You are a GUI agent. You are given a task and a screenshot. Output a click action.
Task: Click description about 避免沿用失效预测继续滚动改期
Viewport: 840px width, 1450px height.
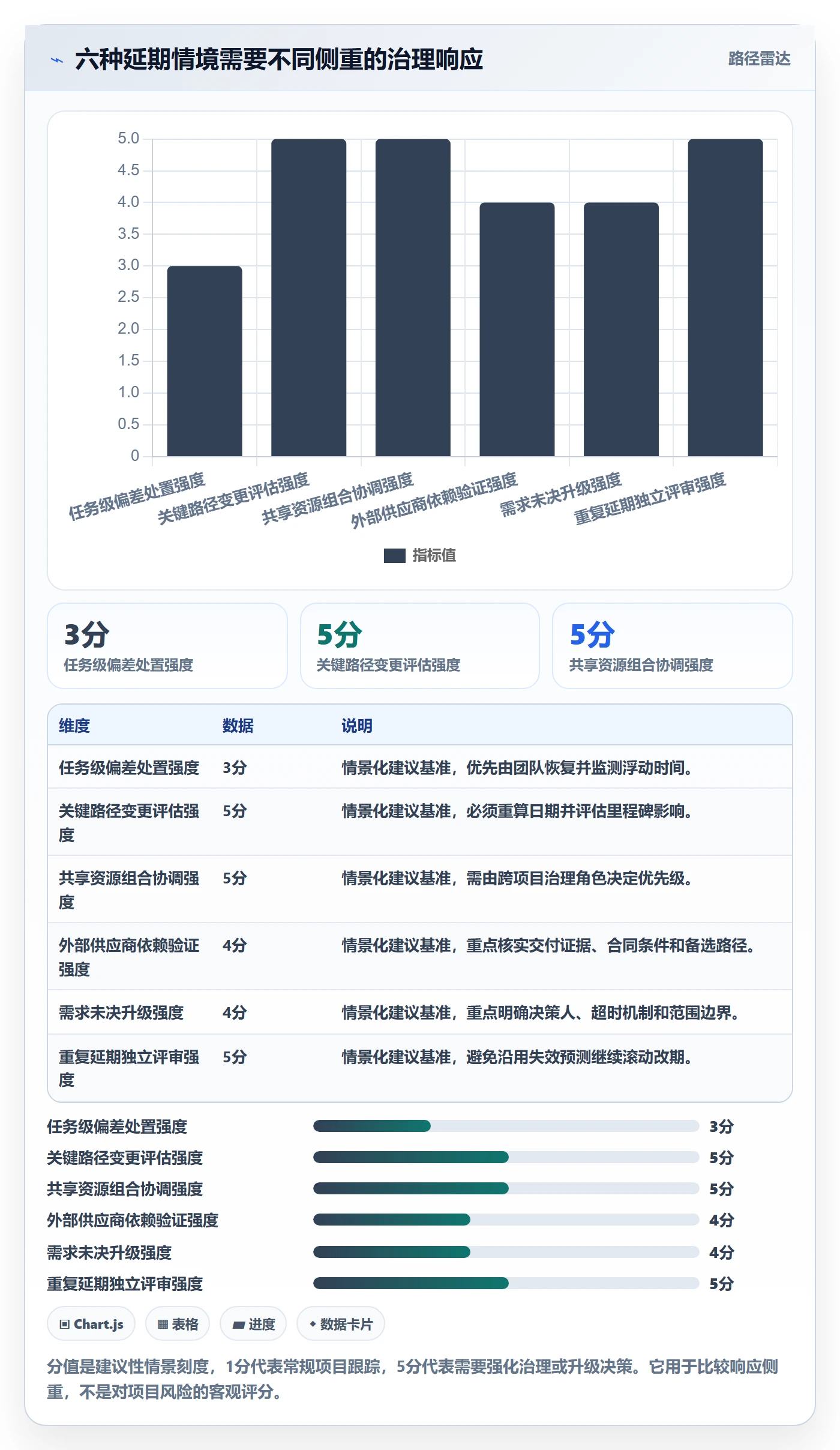coord(517,1056)
